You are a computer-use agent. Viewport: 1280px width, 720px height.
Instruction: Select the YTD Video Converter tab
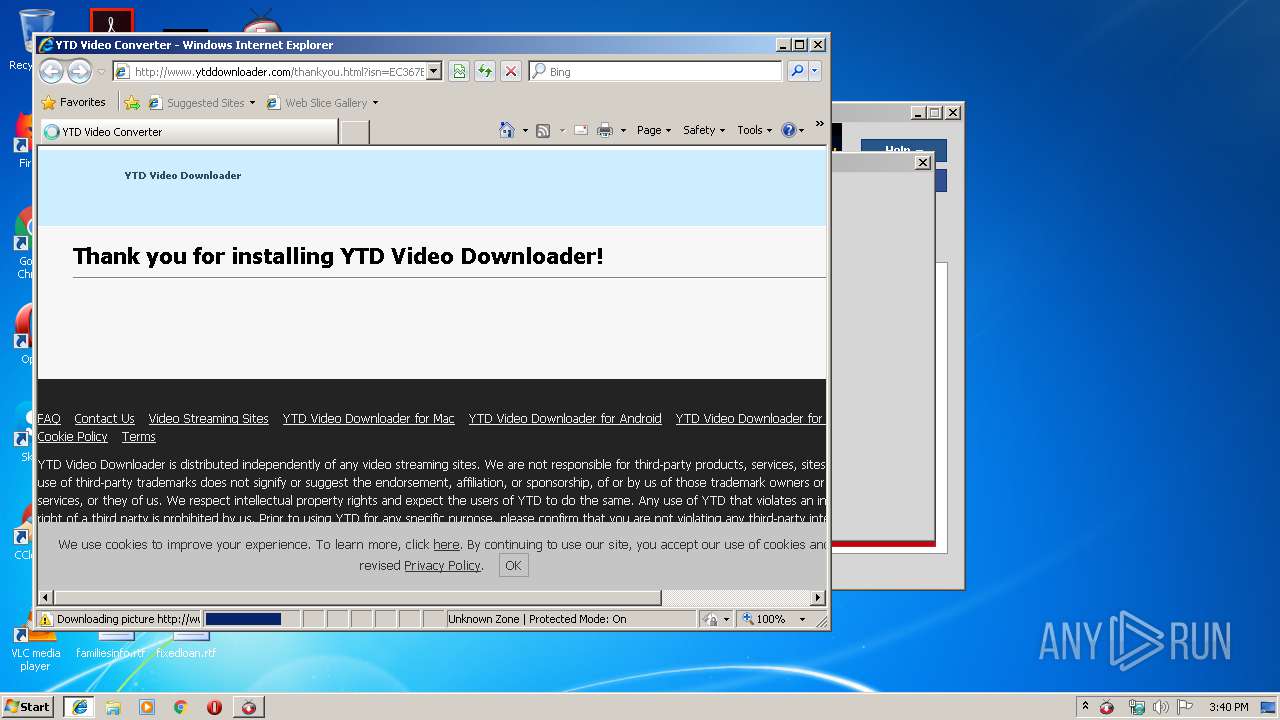tap(188, 131)
